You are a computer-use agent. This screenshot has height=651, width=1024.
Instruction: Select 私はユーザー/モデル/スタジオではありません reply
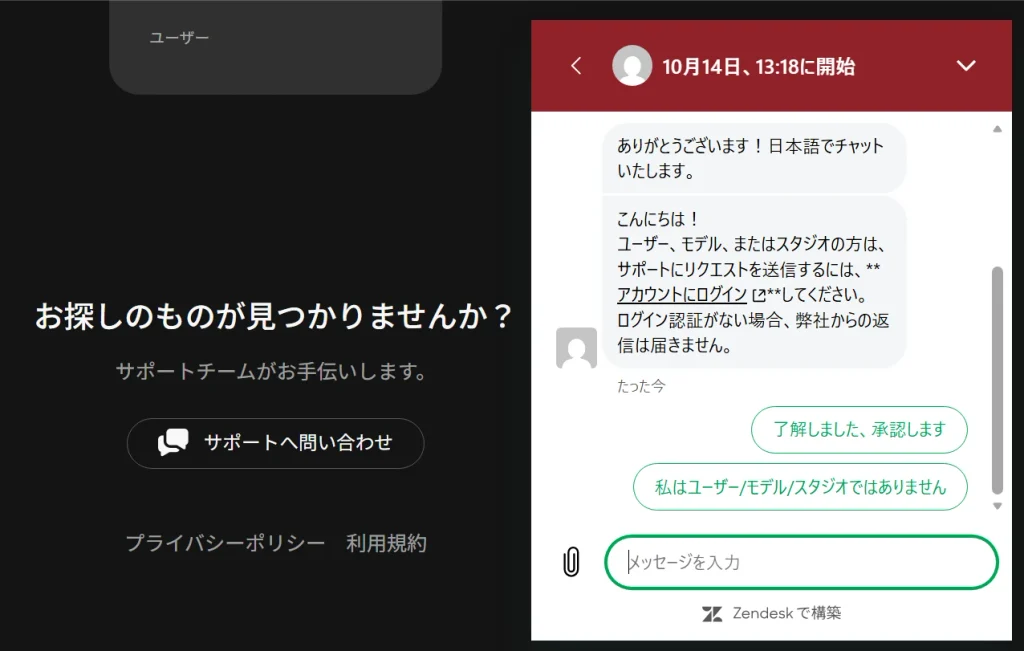click(800, 486)
